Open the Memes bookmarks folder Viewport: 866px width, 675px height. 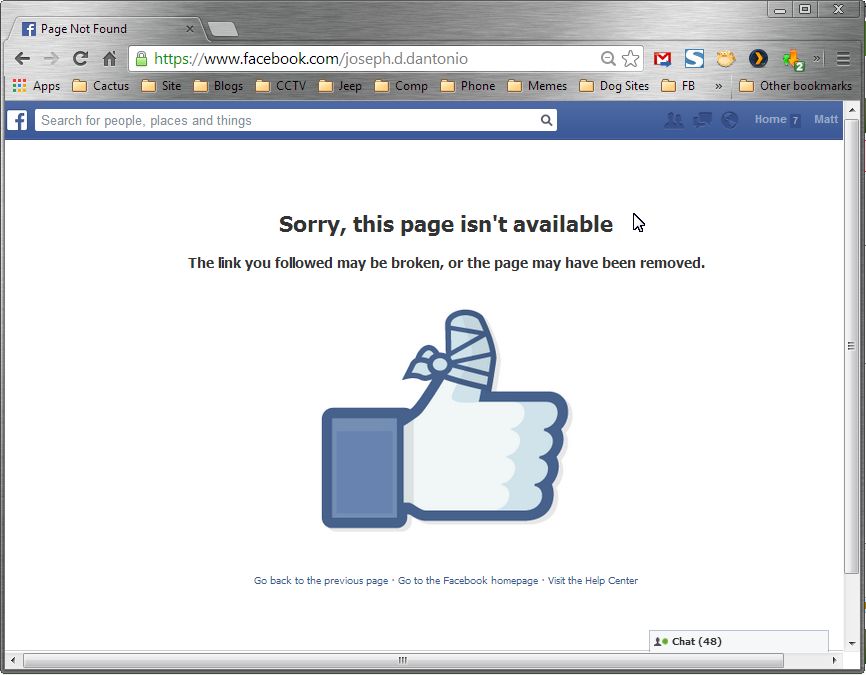pyautogui.click(x=537, y=86)
